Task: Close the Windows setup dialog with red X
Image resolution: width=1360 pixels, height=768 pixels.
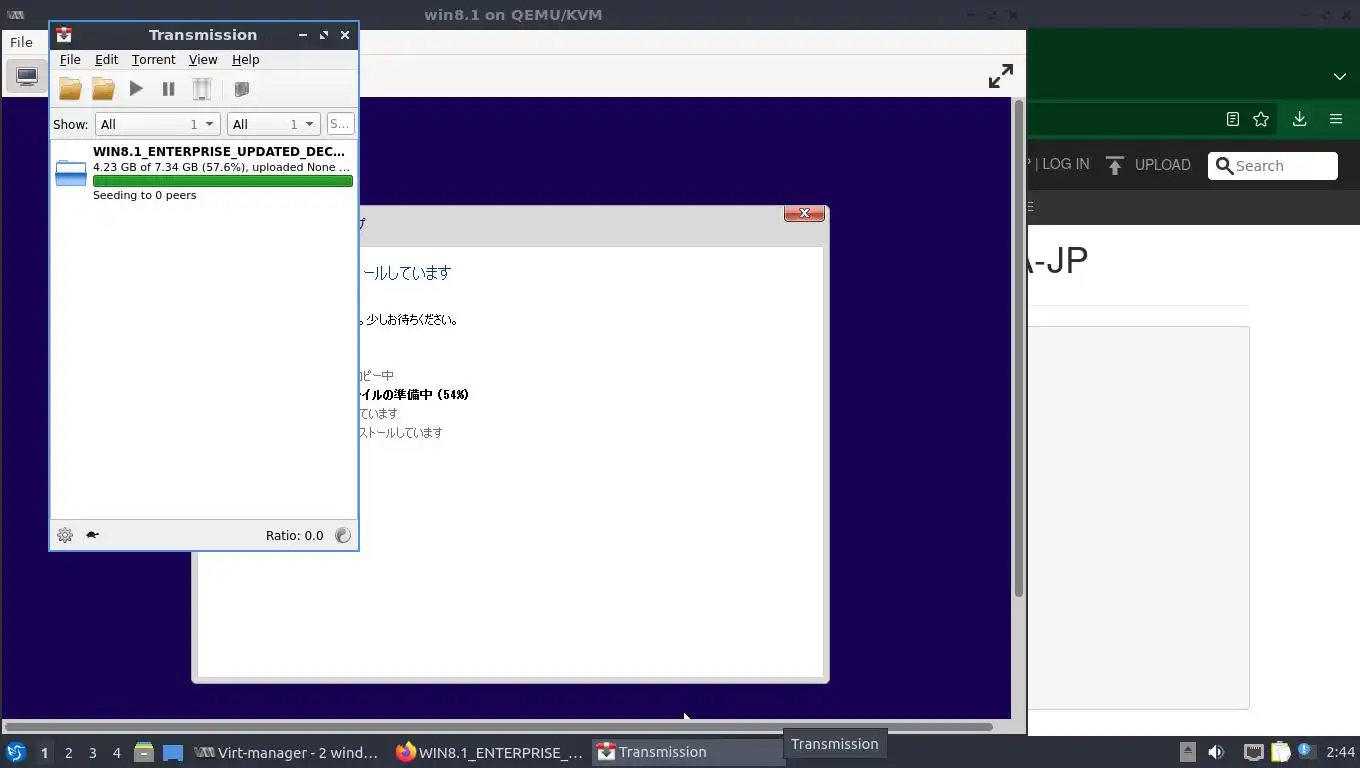Action: coord(804,213)
